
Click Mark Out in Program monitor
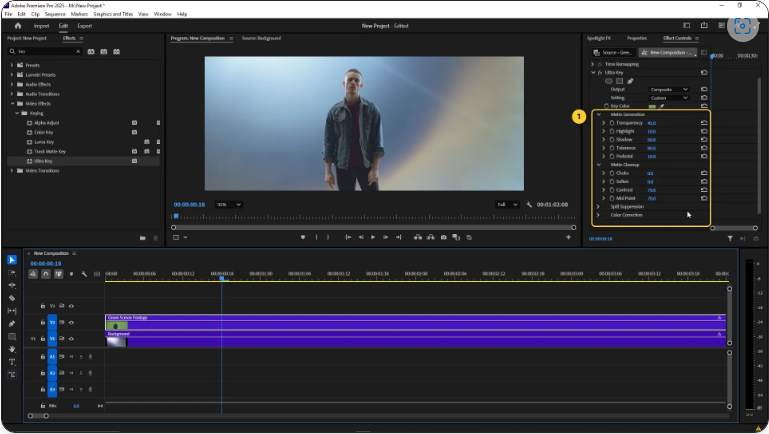click(x=328, y=237)
